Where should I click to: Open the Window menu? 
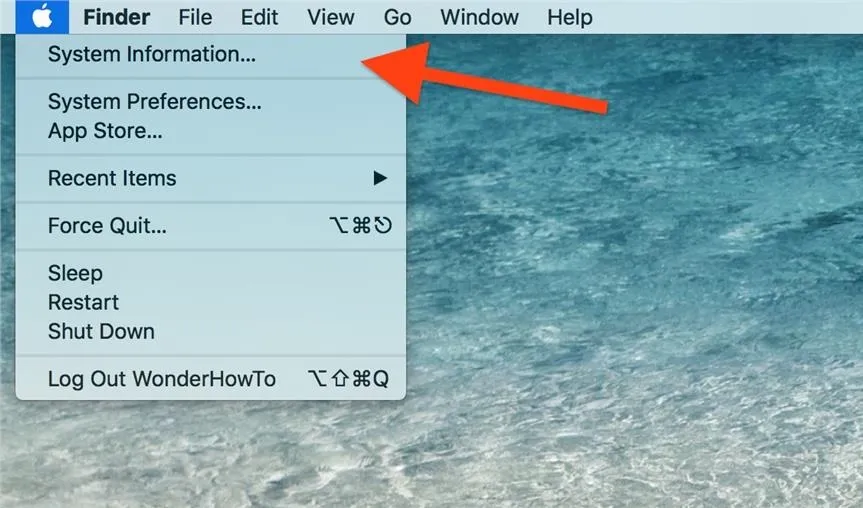(x=479, y=17)
